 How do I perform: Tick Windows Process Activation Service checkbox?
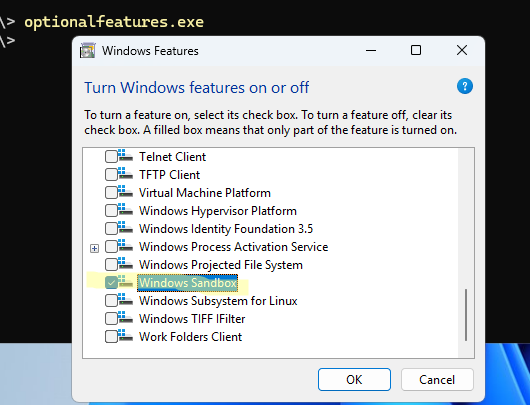(x=111, y=247)
